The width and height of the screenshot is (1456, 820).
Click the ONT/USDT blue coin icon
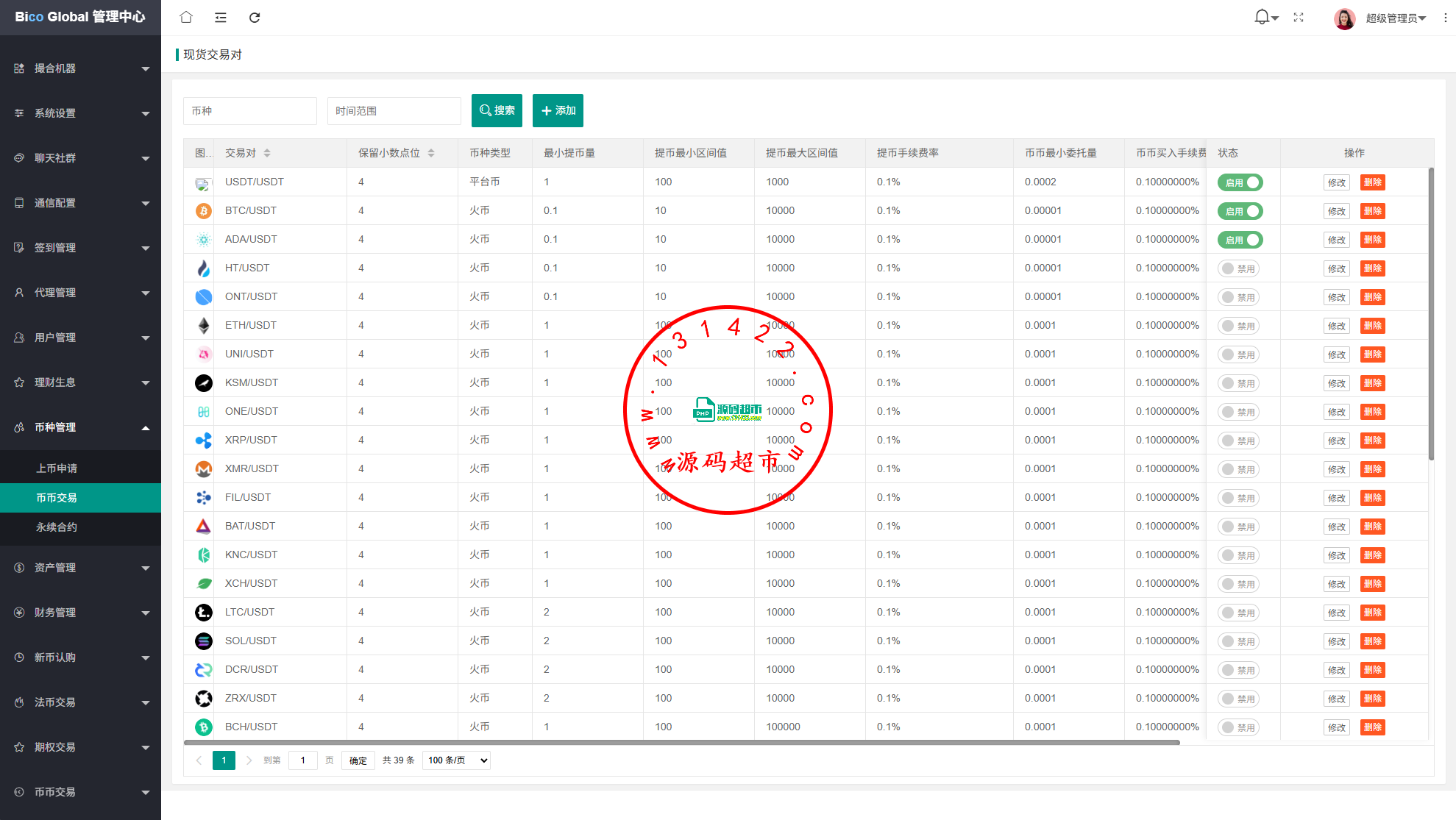pyautogui.click(x=204, y=297)
